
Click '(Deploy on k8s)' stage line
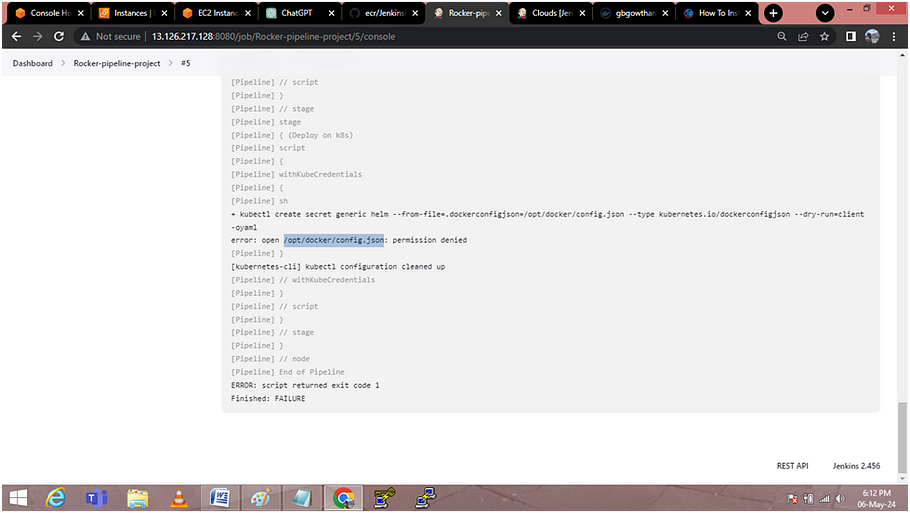tap(292, 135)
